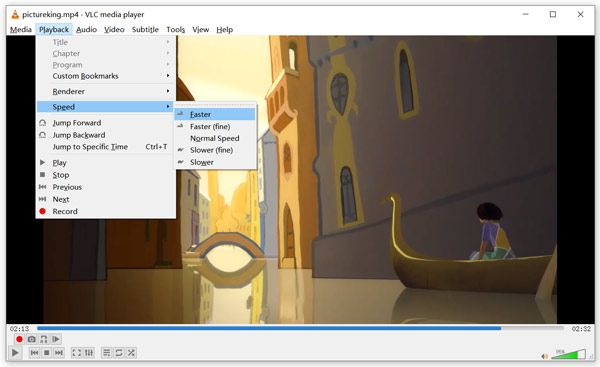Click the main Play button in the control bar
Screen dimensions: 600x367
click(15, 352)
